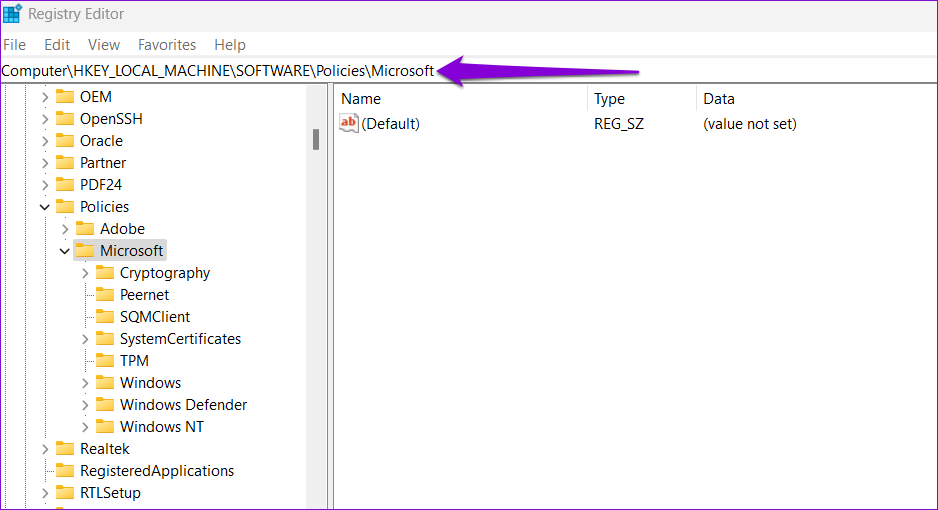Viewport: 938px width, 510px height.
Task: Click the (Default) string value icon
Action: pyautogui.click(x=349, y=124)
